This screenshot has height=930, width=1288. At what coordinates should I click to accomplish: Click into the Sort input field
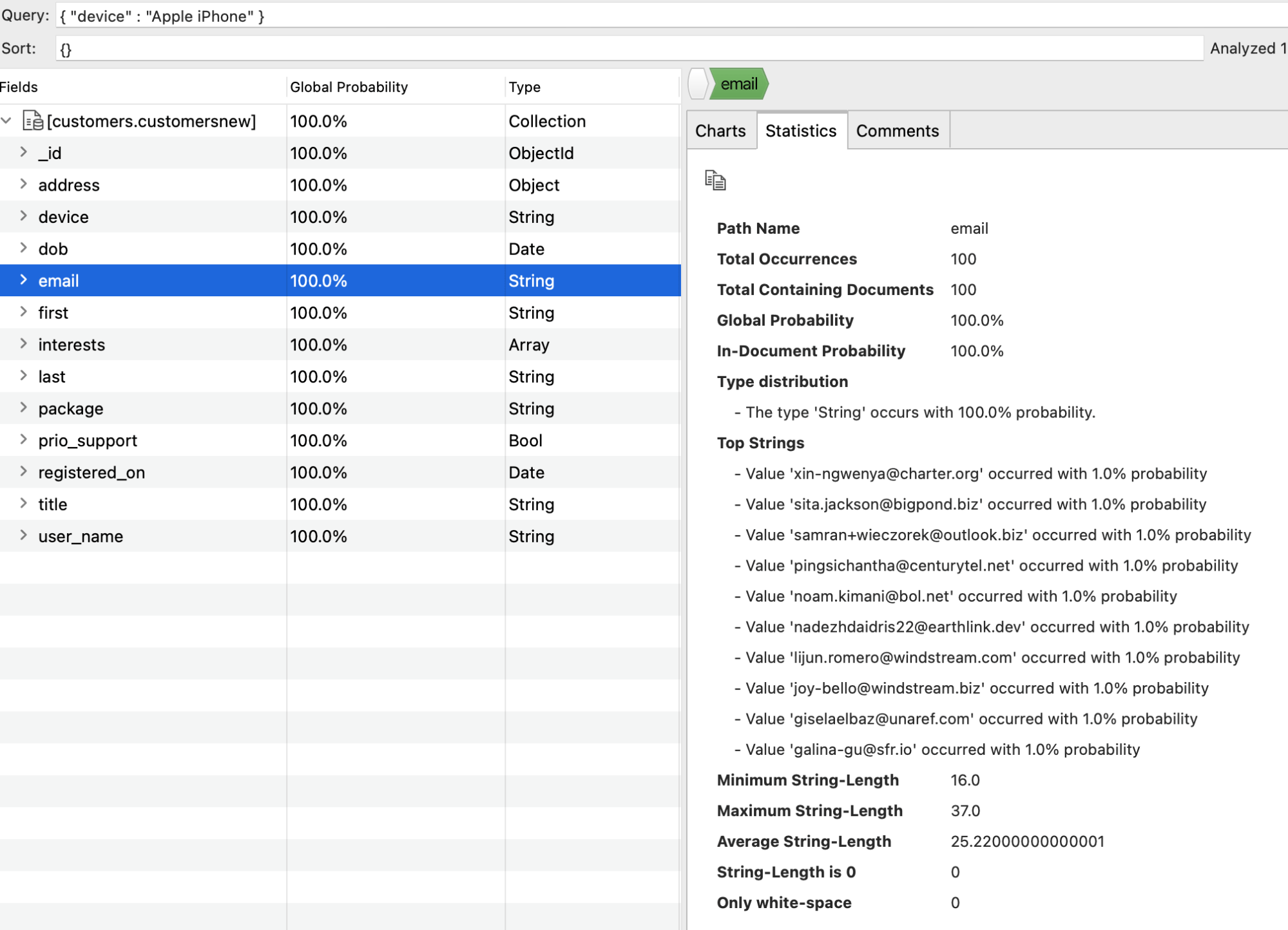[630, 48]
